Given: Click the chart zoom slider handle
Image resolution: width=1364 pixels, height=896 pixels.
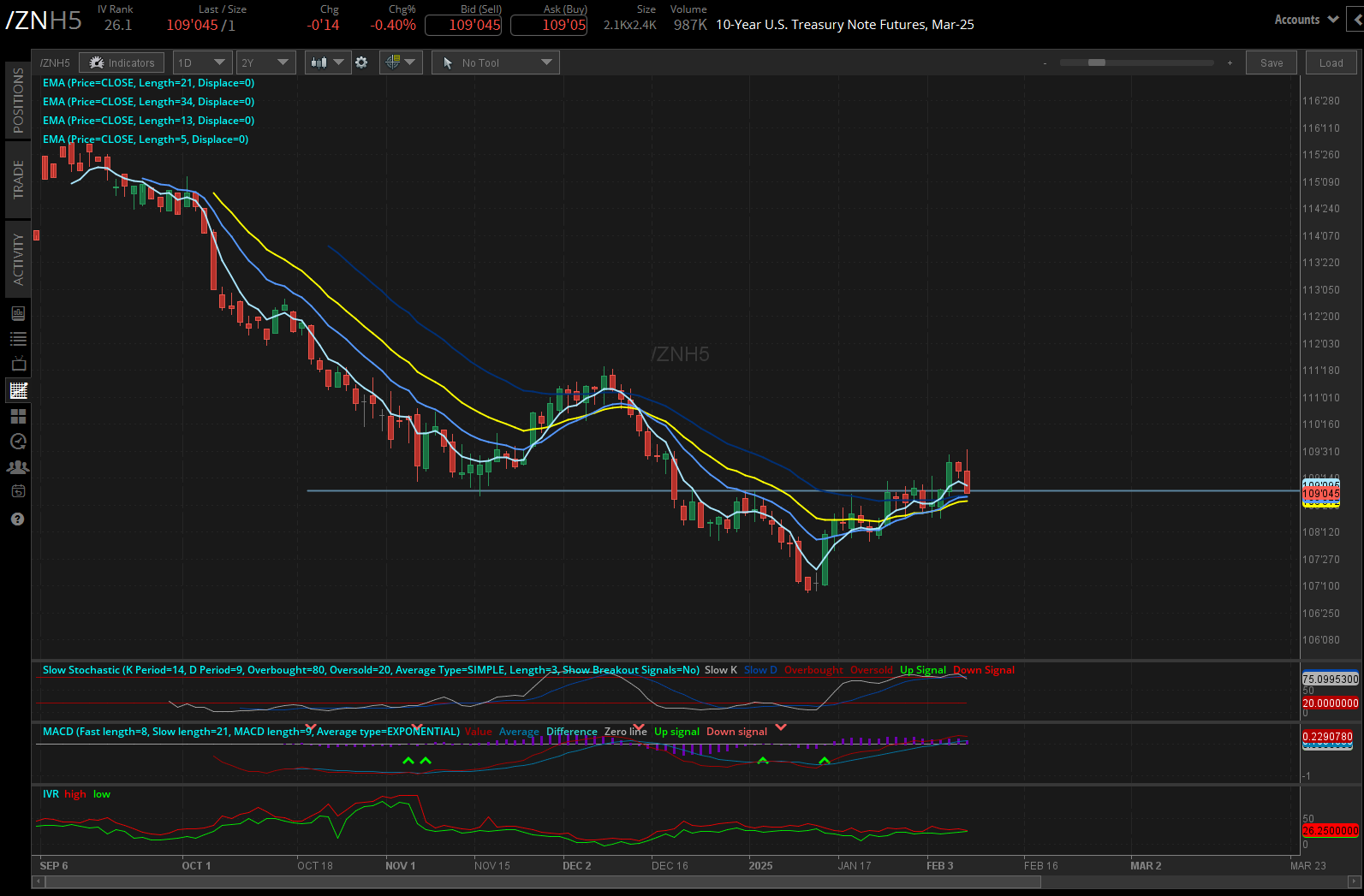Looking at the screenshot, I should click(x=1096, y=62).
